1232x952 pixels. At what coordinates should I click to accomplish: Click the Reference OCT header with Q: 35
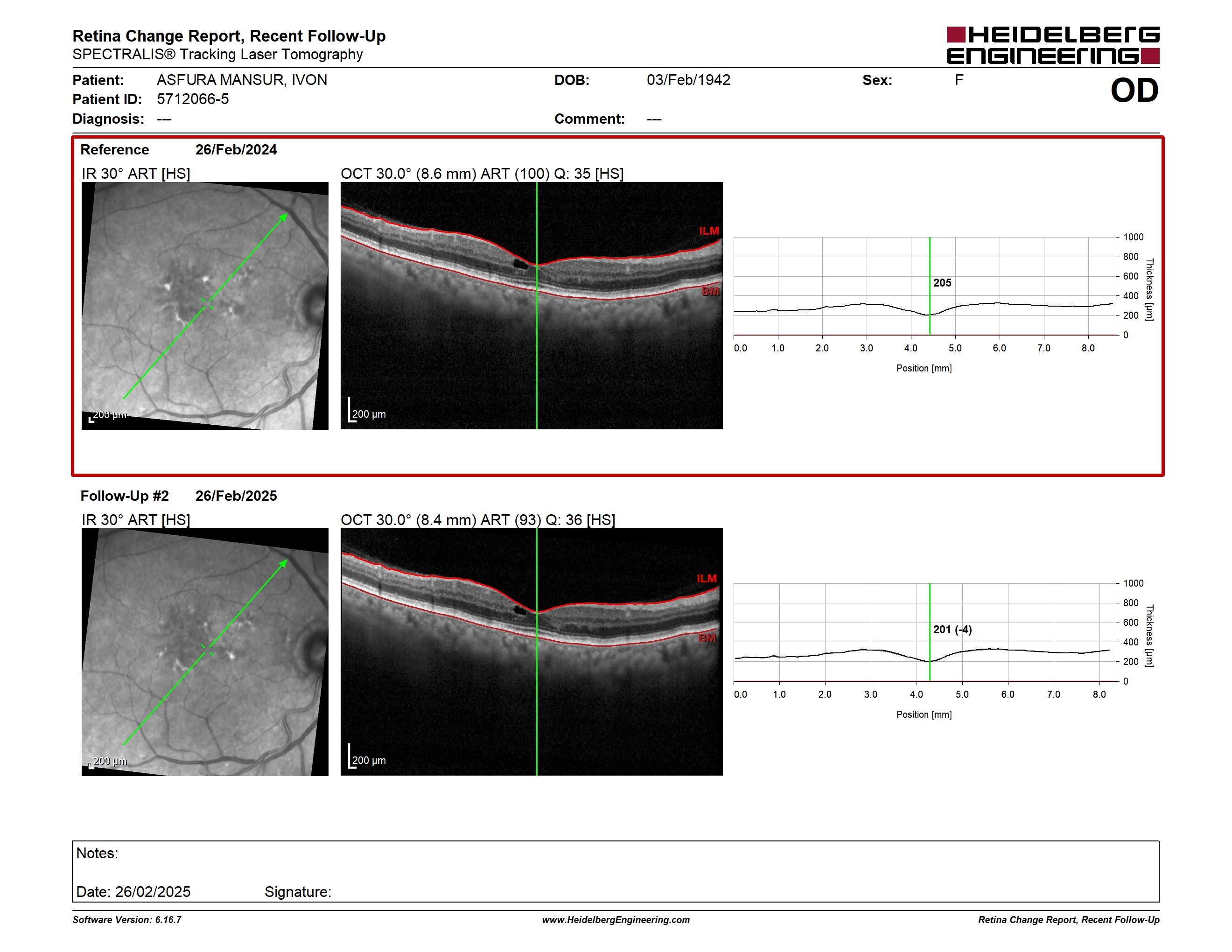pos(483,174)
